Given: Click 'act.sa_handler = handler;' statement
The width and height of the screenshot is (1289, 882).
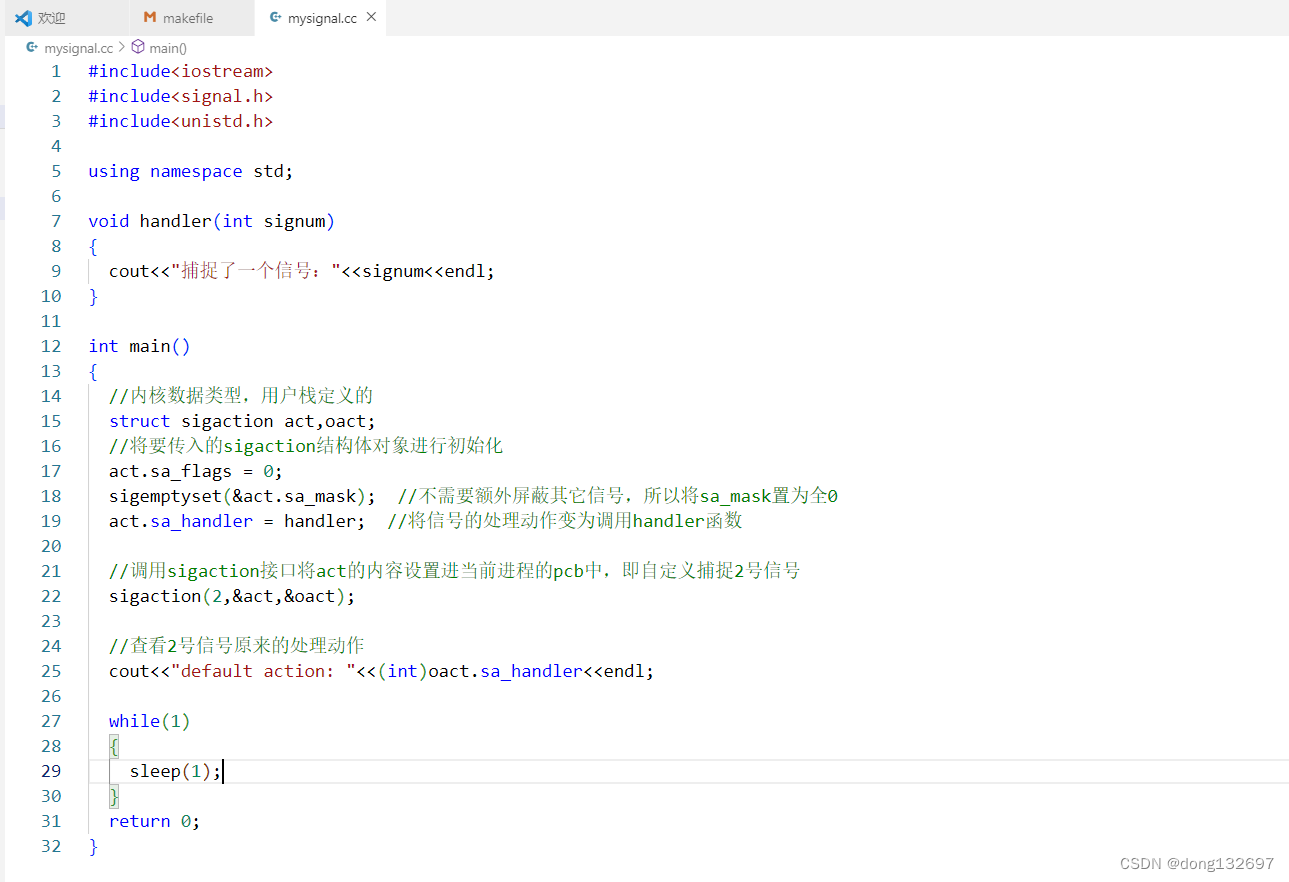Looking at the screenshot, I should point(238,521).
